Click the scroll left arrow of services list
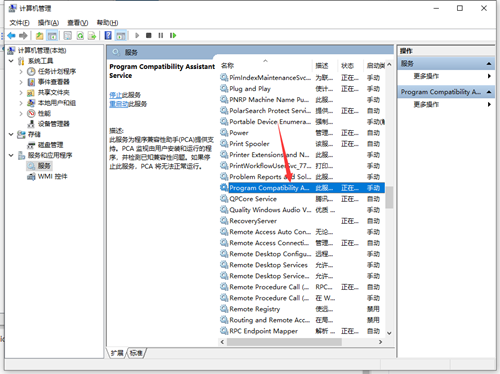The width and height of the screenshot is (500, 374). [x=223, y=342]
